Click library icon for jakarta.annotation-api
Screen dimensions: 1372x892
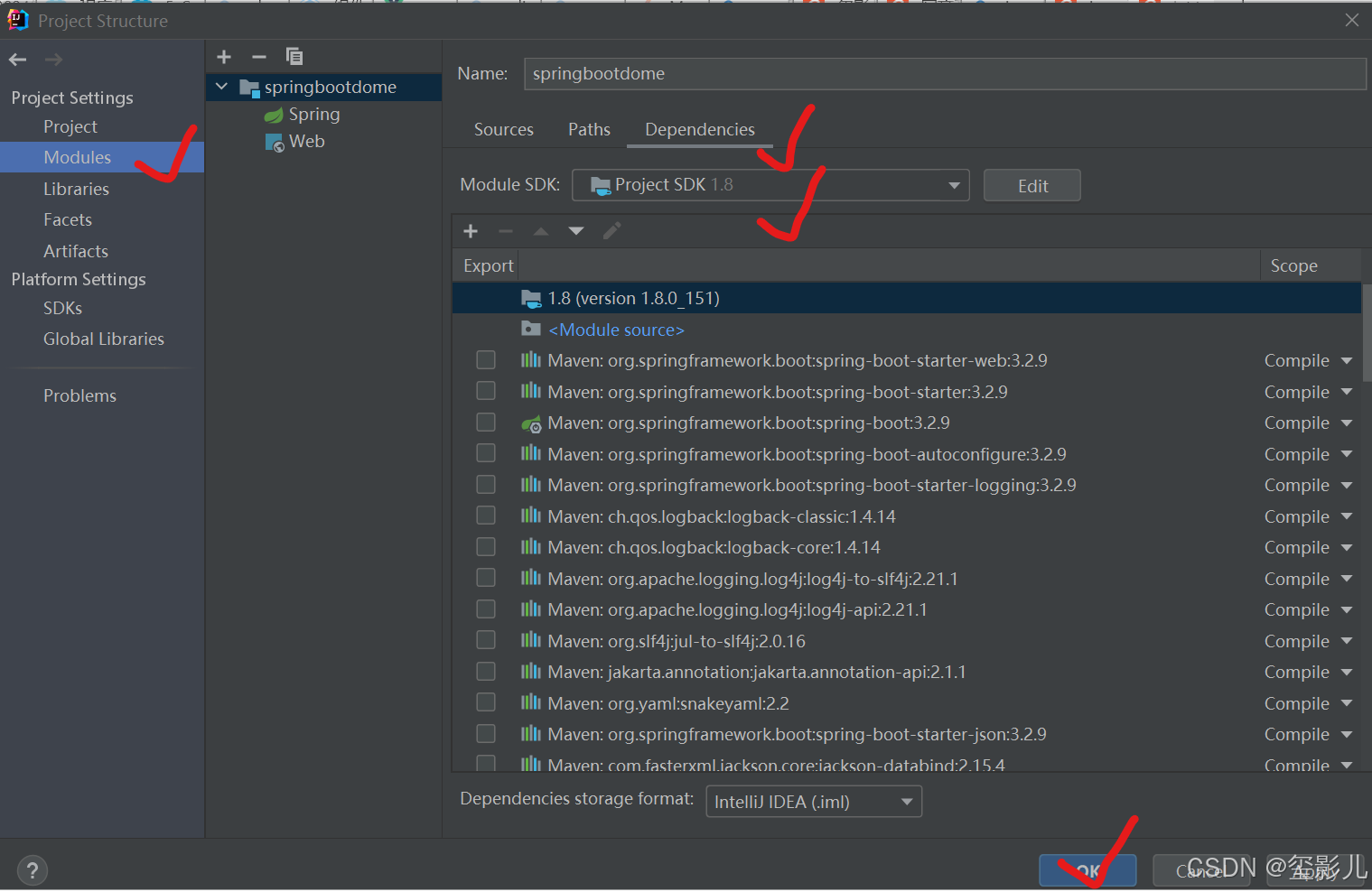click(531, 672)
